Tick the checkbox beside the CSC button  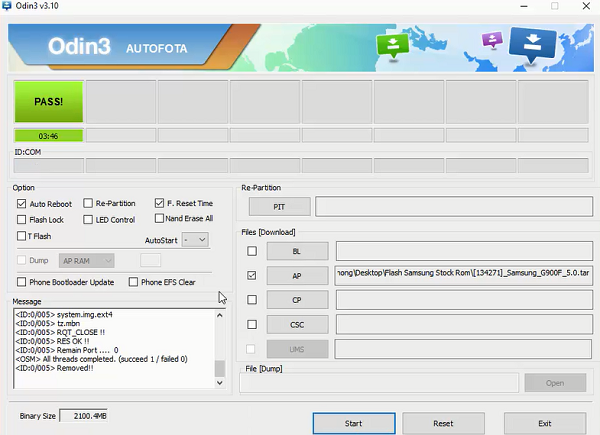[252, 324]
